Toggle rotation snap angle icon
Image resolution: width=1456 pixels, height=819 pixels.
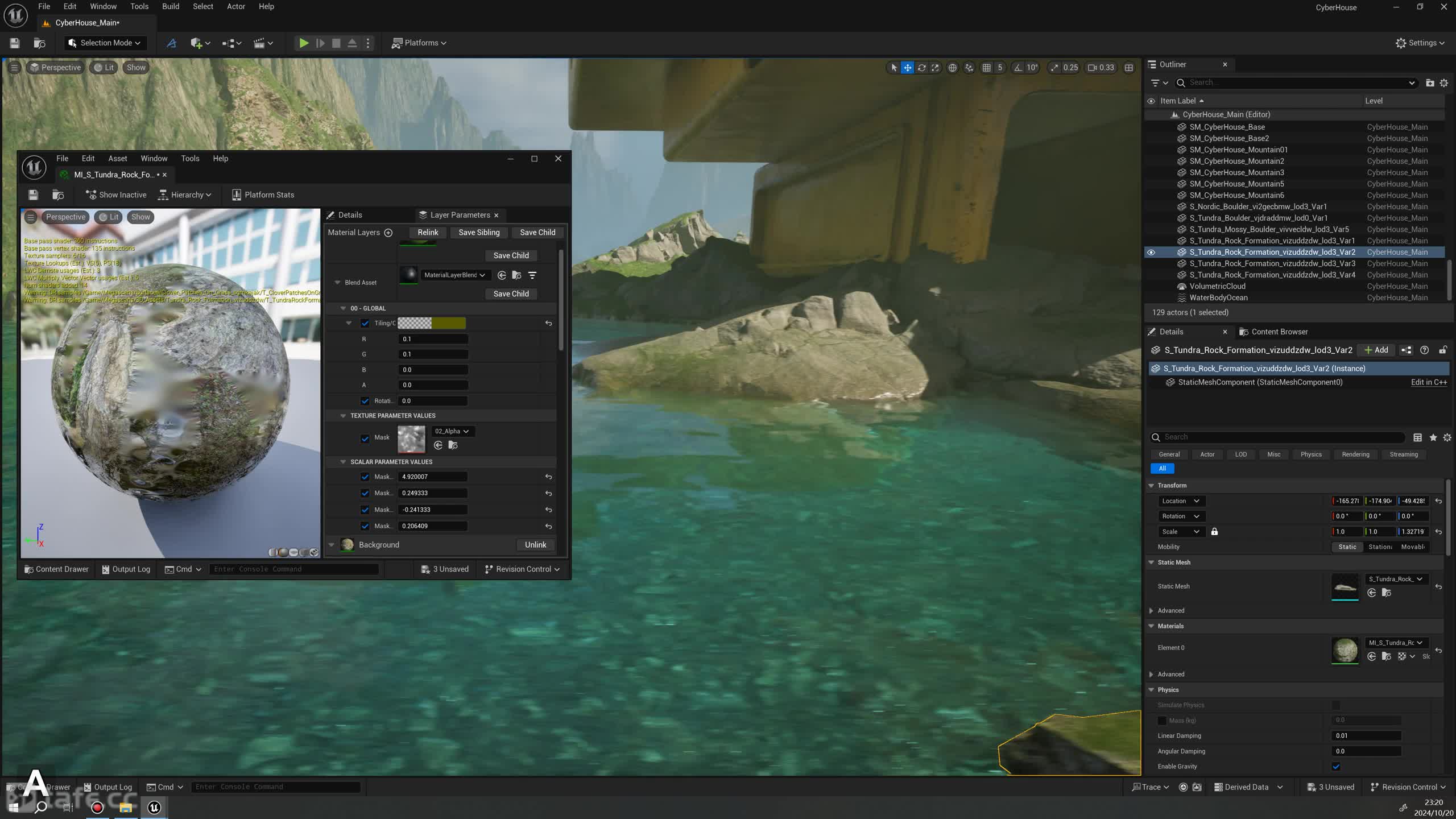click(1018, 67)
